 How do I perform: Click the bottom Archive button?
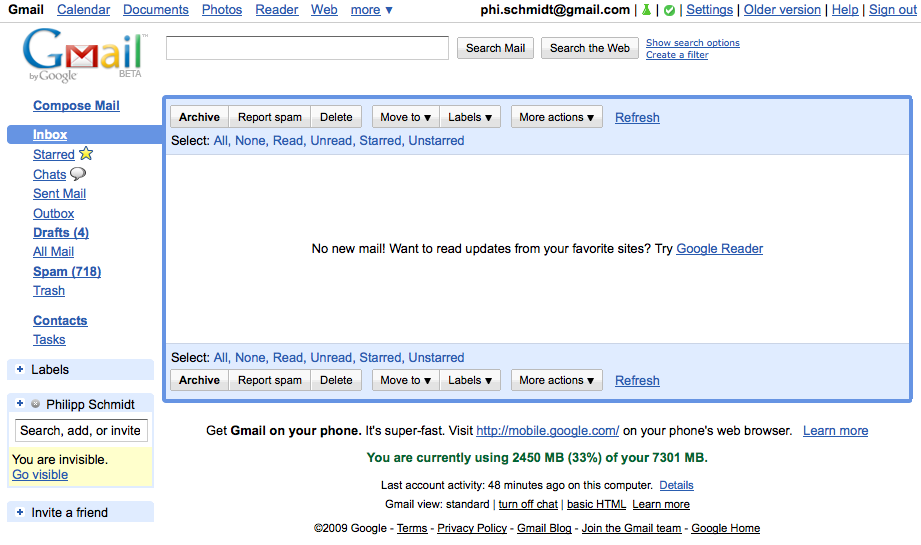click(199, 380)
